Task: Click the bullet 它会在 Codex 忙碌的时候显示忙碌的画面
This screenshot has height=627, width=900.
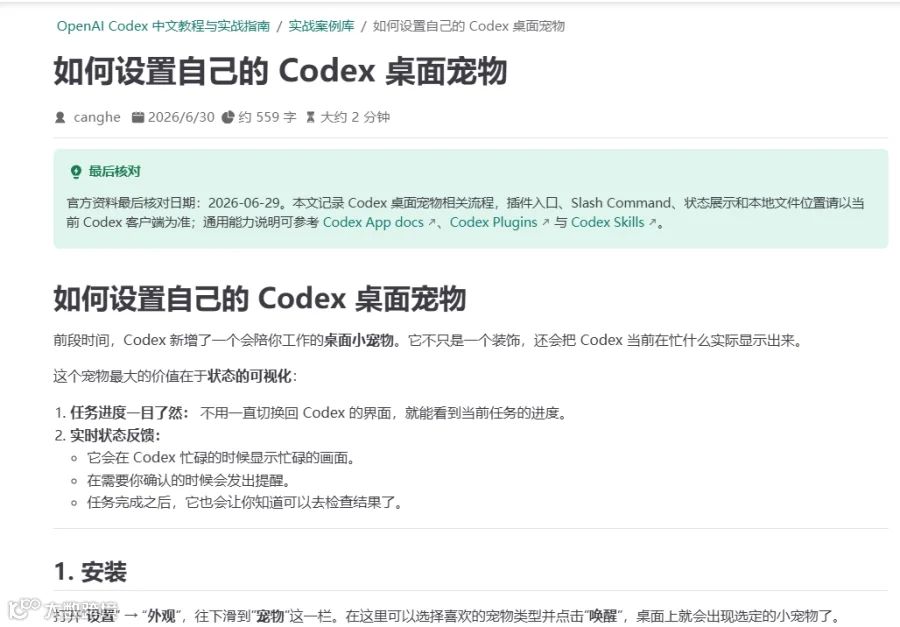Action: tap(222, 458)
